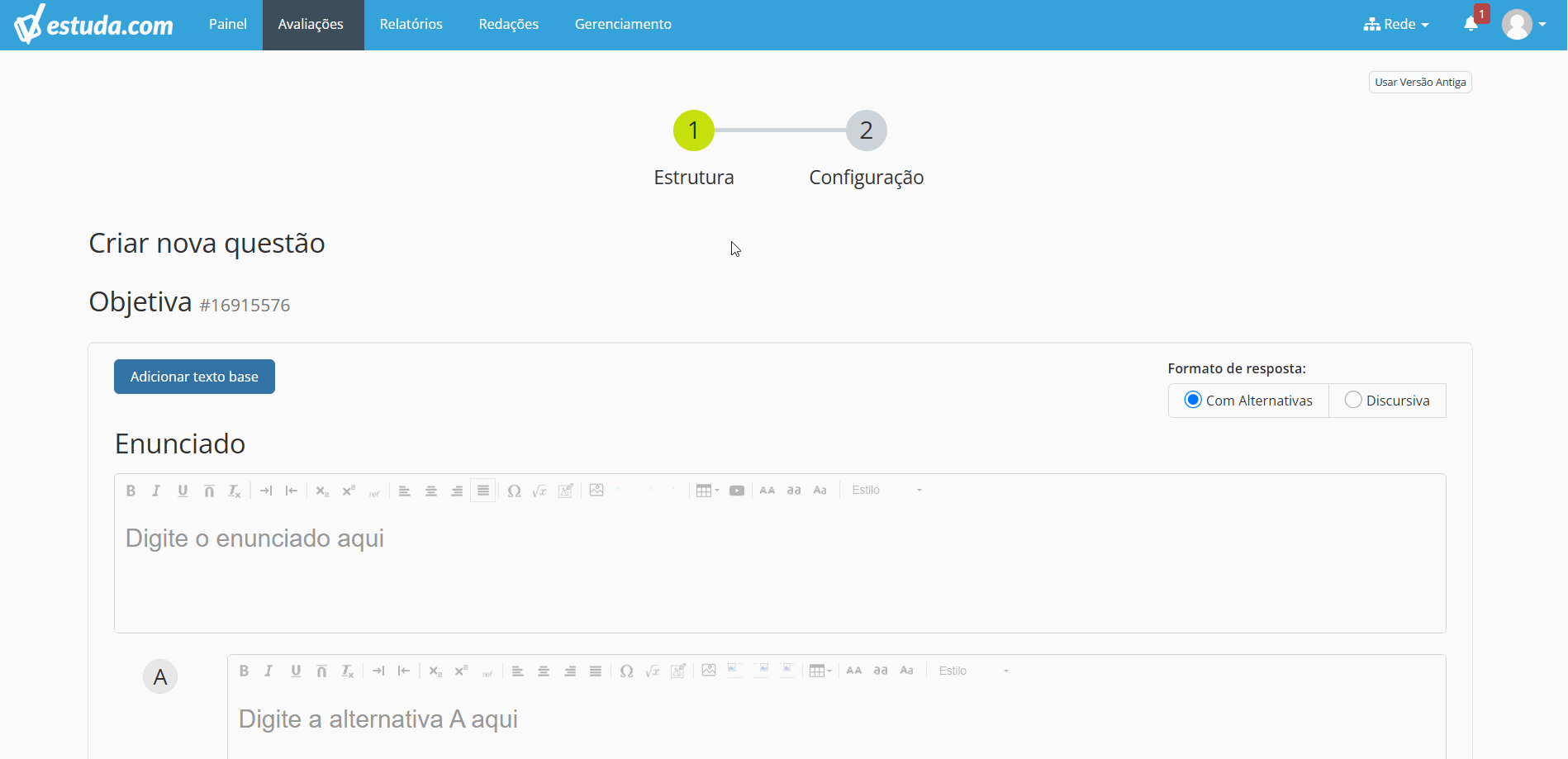Toggle bold in the Enunciado toolbar
This screenshot has height=759, width=1568.
pyautogui.click(x=131, y=491)
